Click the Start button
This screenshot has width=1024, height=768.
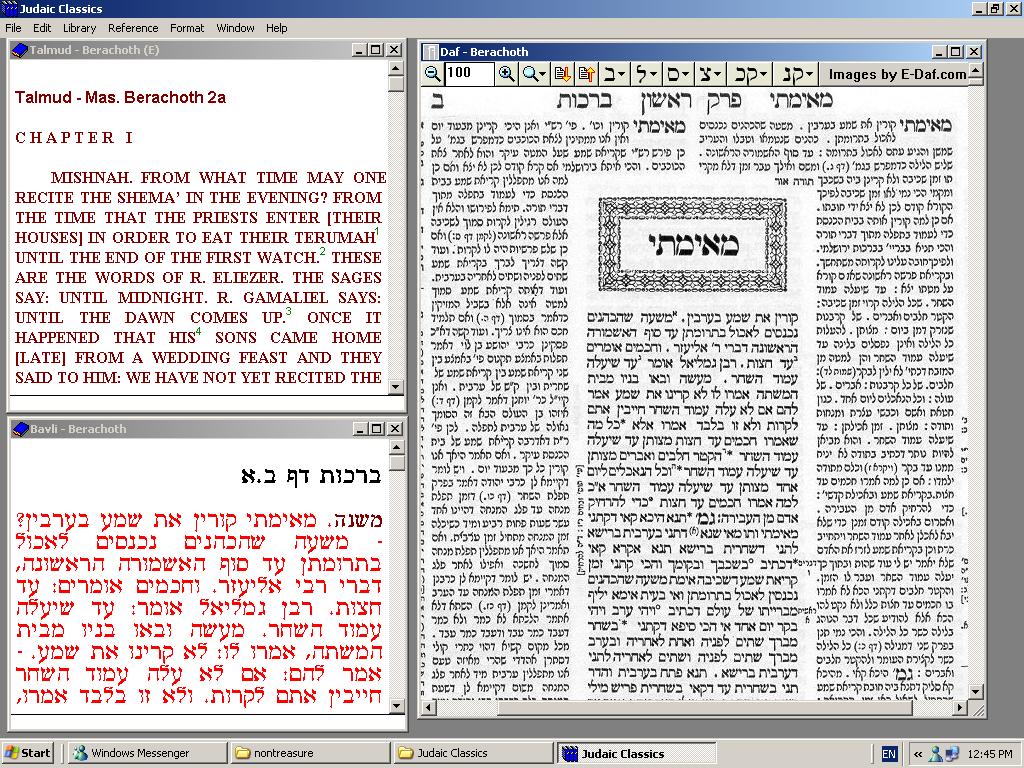(28, 753)
